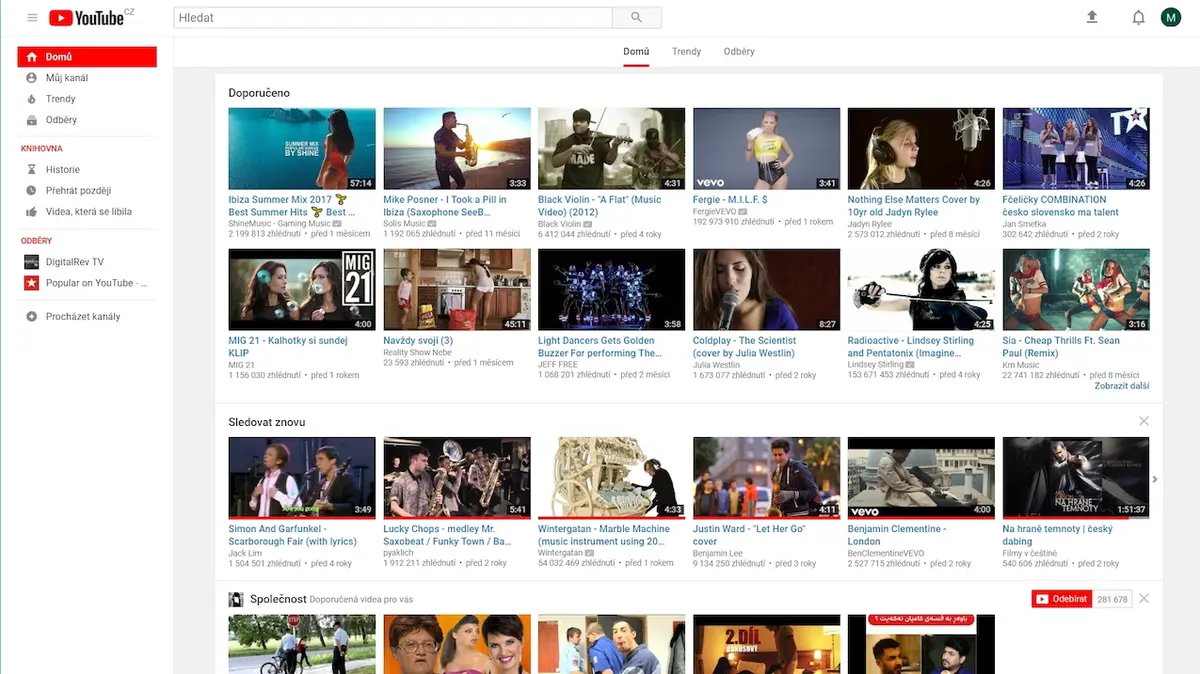Screen dimensions: 1200x674
Task: Play the Na hraně temnoty thumbnail
Action: (x=1076, y=478)
